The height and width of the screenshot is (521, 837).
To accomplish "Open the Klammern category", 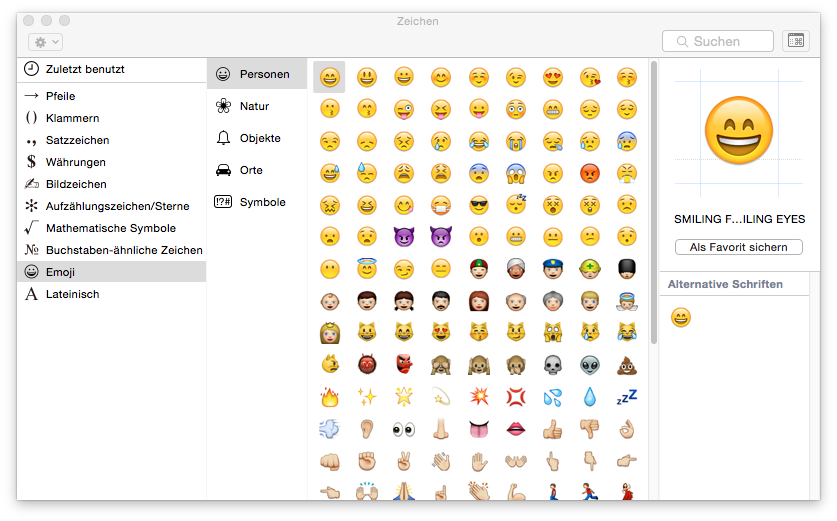I will 112,118.
